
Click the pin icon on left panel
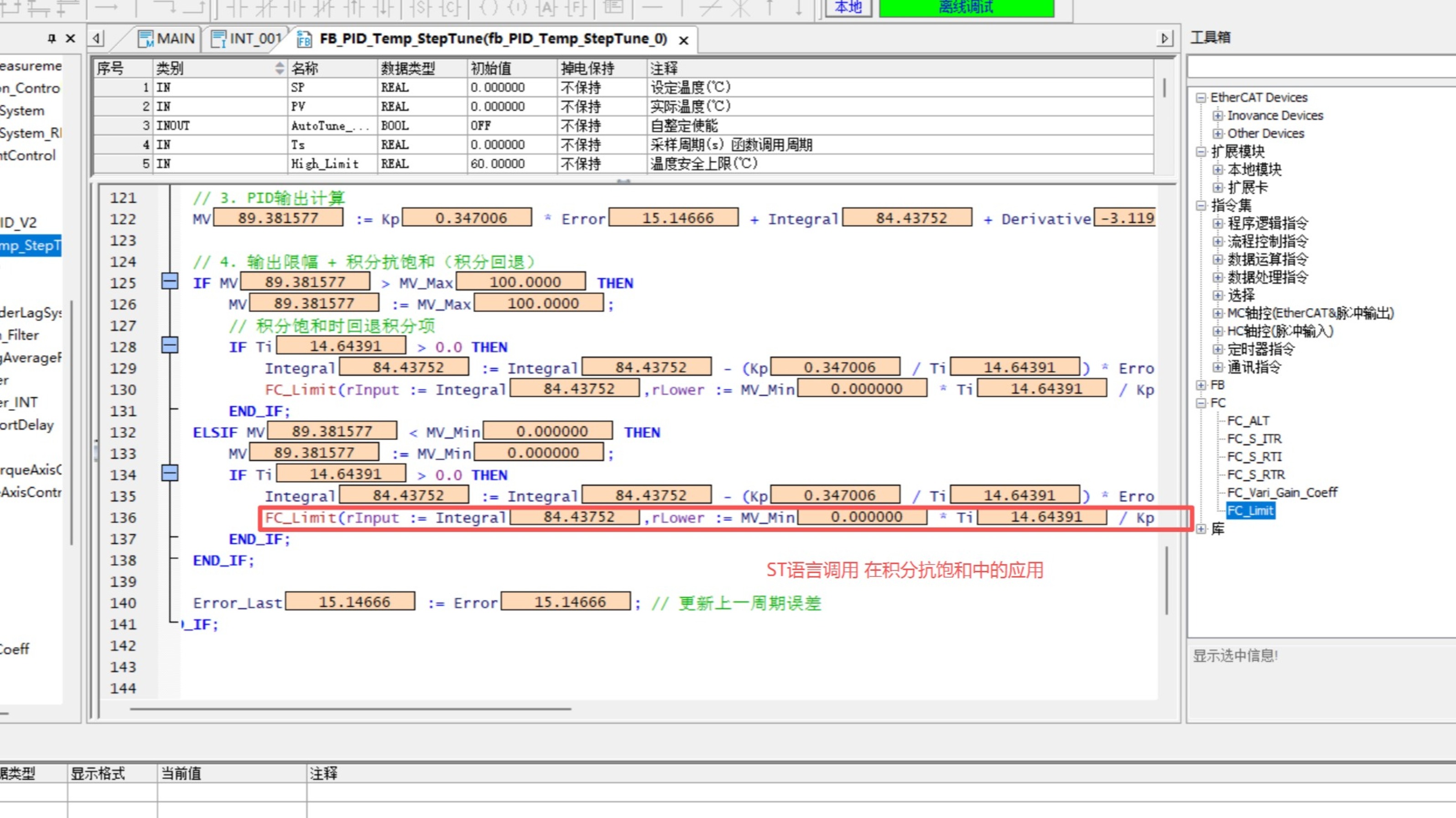click(52, 38)
